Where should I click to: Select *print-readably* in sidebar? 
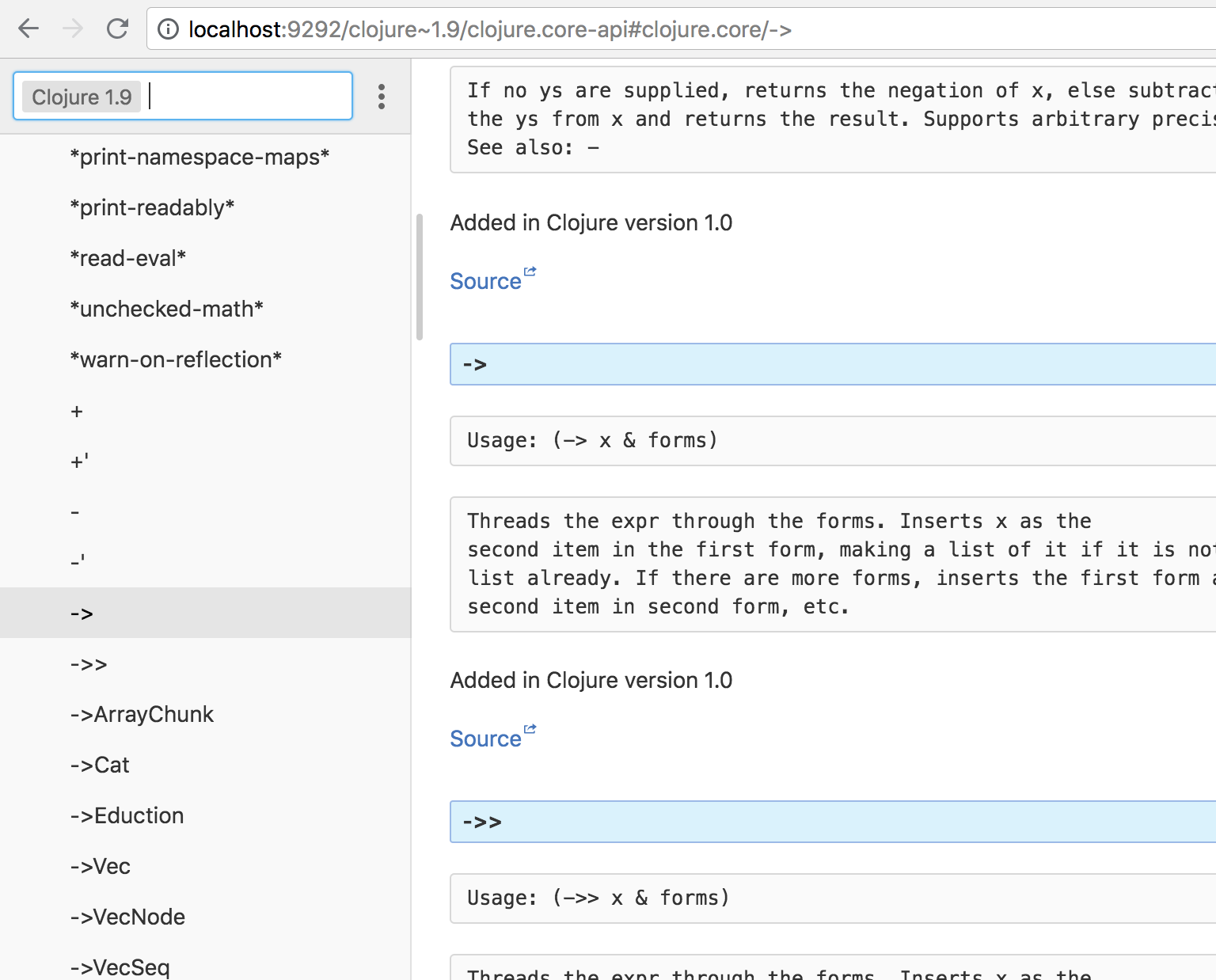point(205,207)
